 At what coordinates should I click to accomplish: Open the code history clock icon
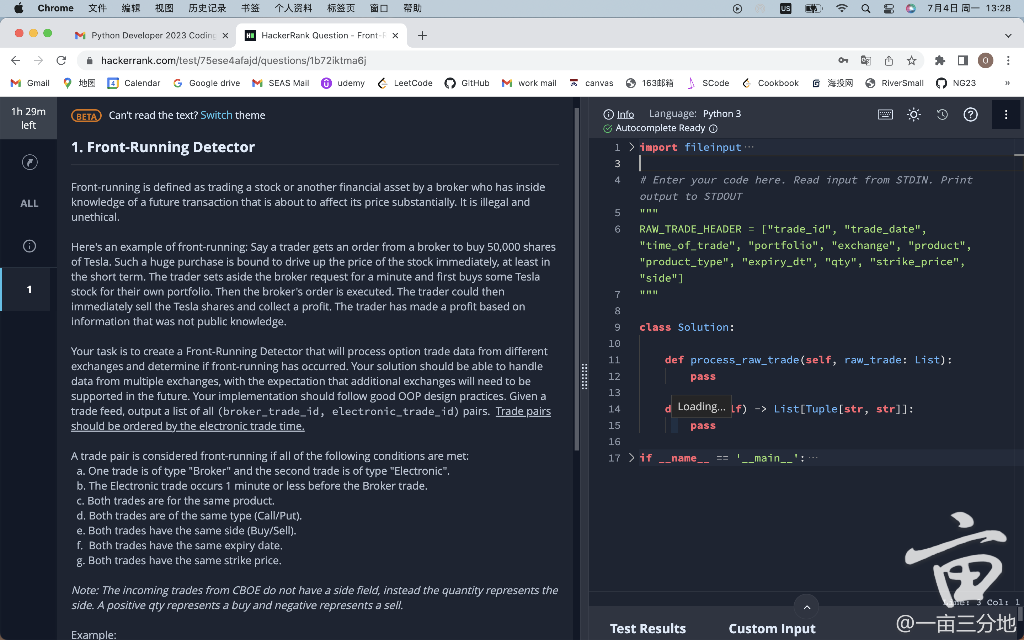pos(942,114)
